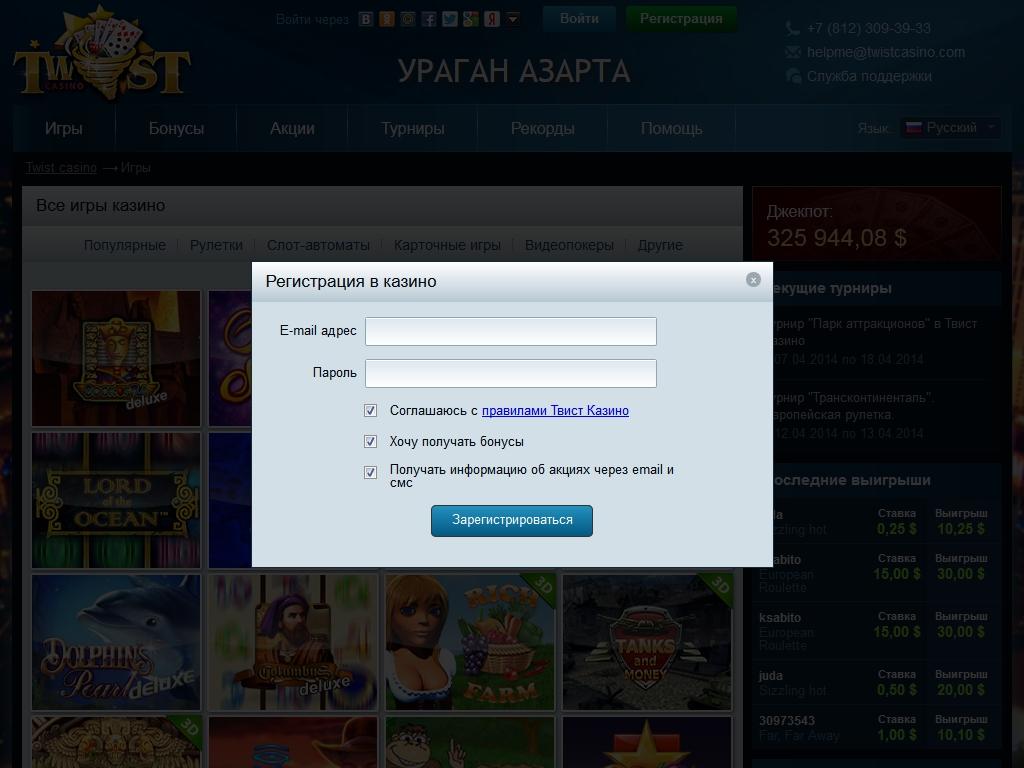
Task: Click the Twitter bird login icon
Action: [x=450, y=19]
